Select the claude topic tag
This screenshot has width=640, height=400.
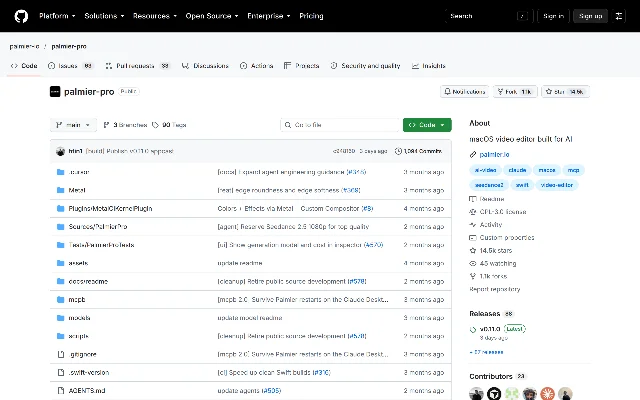518,170
